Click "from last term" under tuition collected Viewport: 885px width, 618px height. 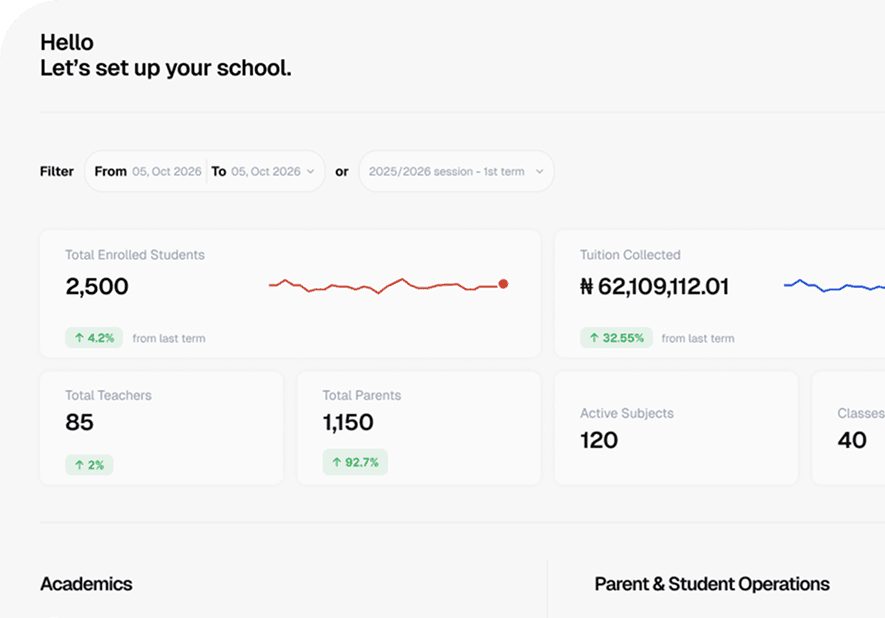(698, 339)
